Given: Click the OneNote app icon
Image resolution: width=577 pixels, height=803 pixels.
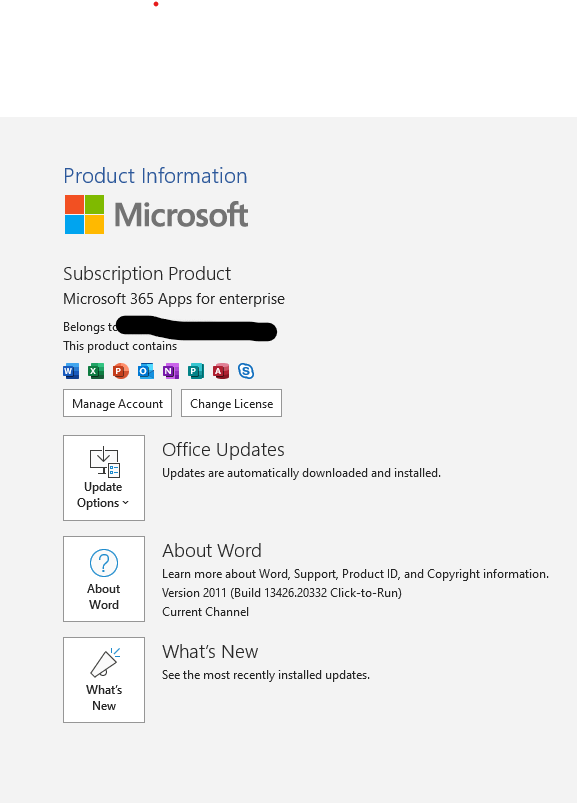Looking at the screenshot, I should click(171, 371).
